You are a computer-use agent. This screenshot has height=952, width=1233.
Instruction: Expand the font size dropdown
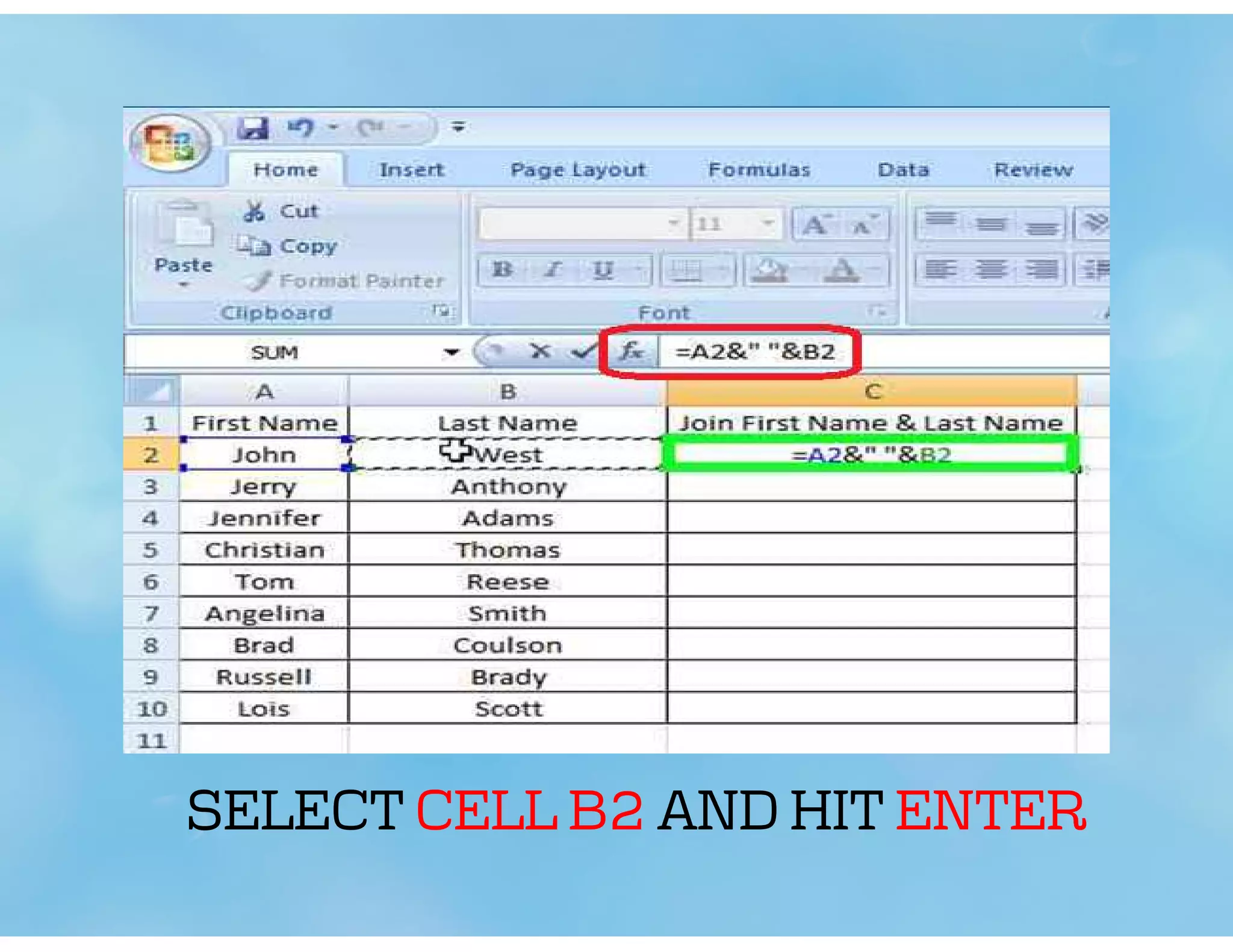tap(768, 223)
